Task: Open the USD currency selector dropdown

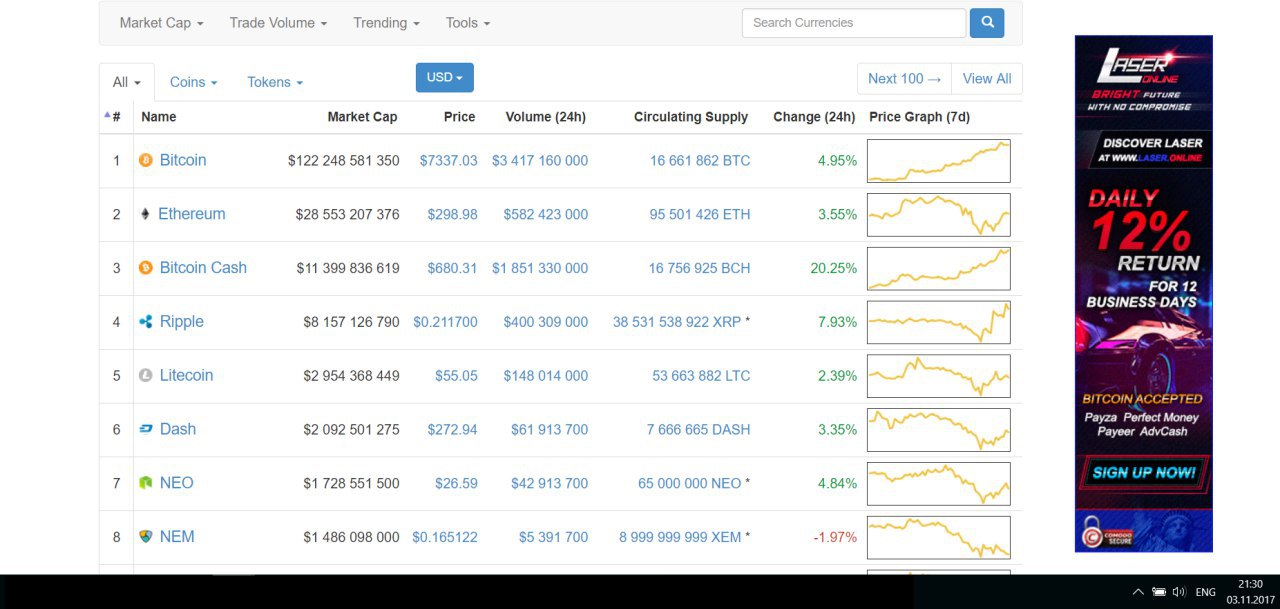Action: 445,78
